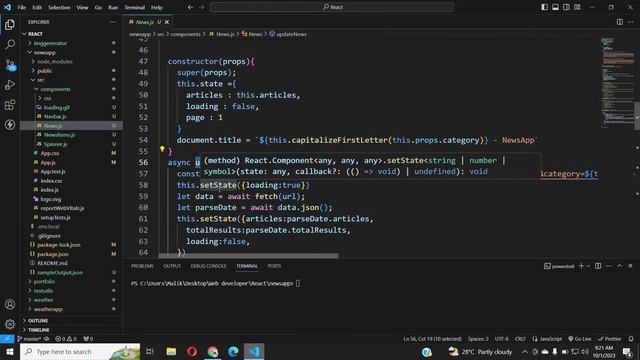Screen dimensions: 640x360
Task: Click the Go Live status bar button
Action: point(580,339)
